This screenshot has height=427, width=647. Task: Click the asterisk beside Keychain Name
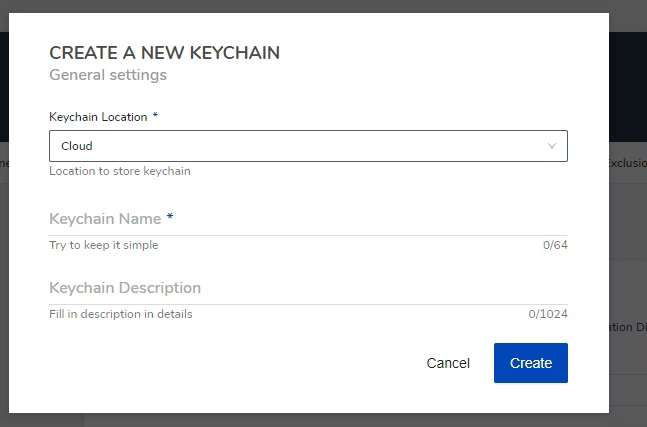[x=170, y=217]
